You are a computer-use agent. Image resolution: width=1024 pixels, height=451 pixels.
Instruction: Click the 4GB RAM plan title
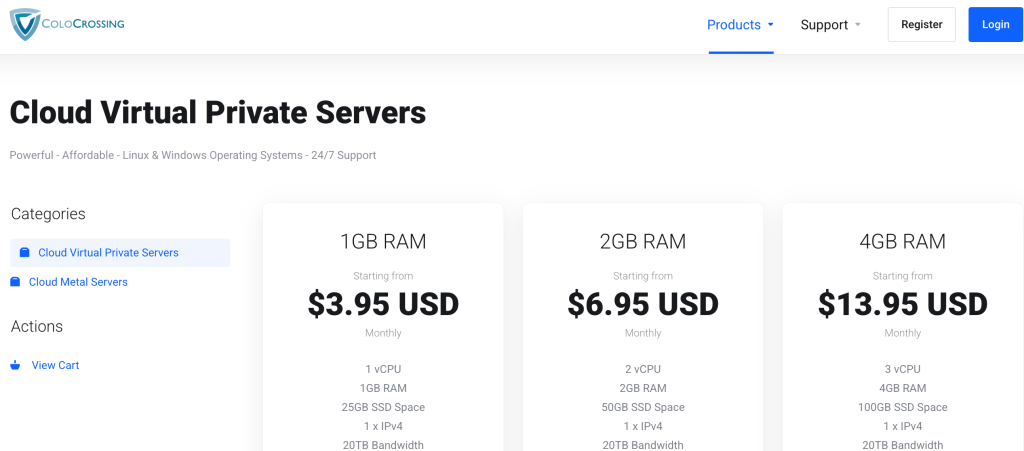pyautogui.click(x=903, y=241)
